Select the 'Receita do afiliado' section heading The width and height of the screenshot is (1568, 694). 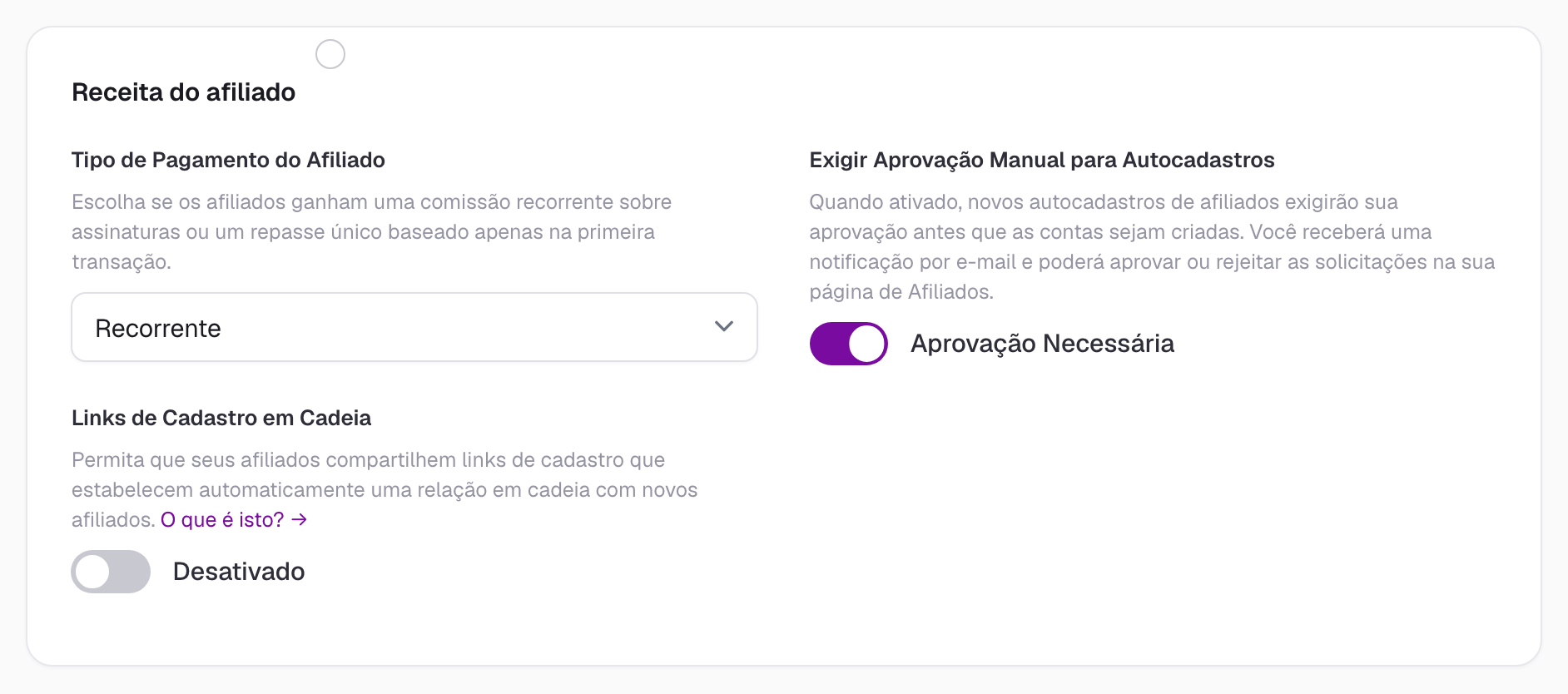coord(183,92)
